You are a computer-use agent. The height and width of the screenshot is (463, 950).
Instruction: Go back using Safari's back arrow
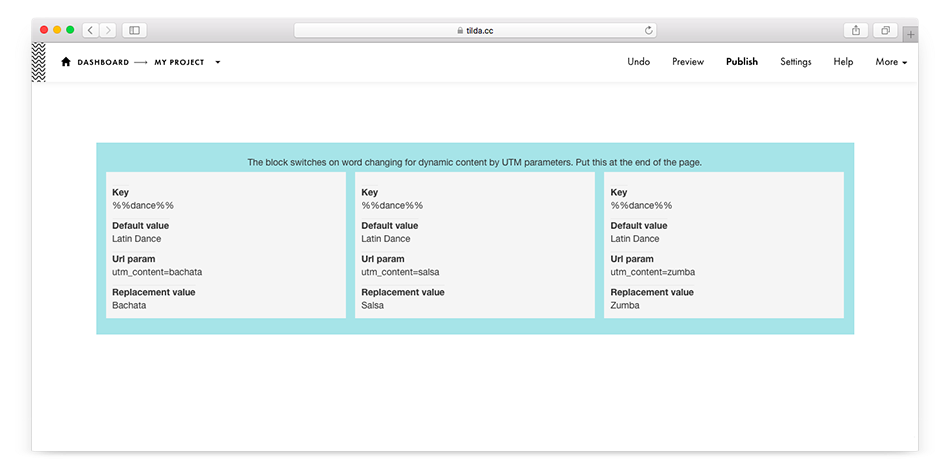click(90, 31)
